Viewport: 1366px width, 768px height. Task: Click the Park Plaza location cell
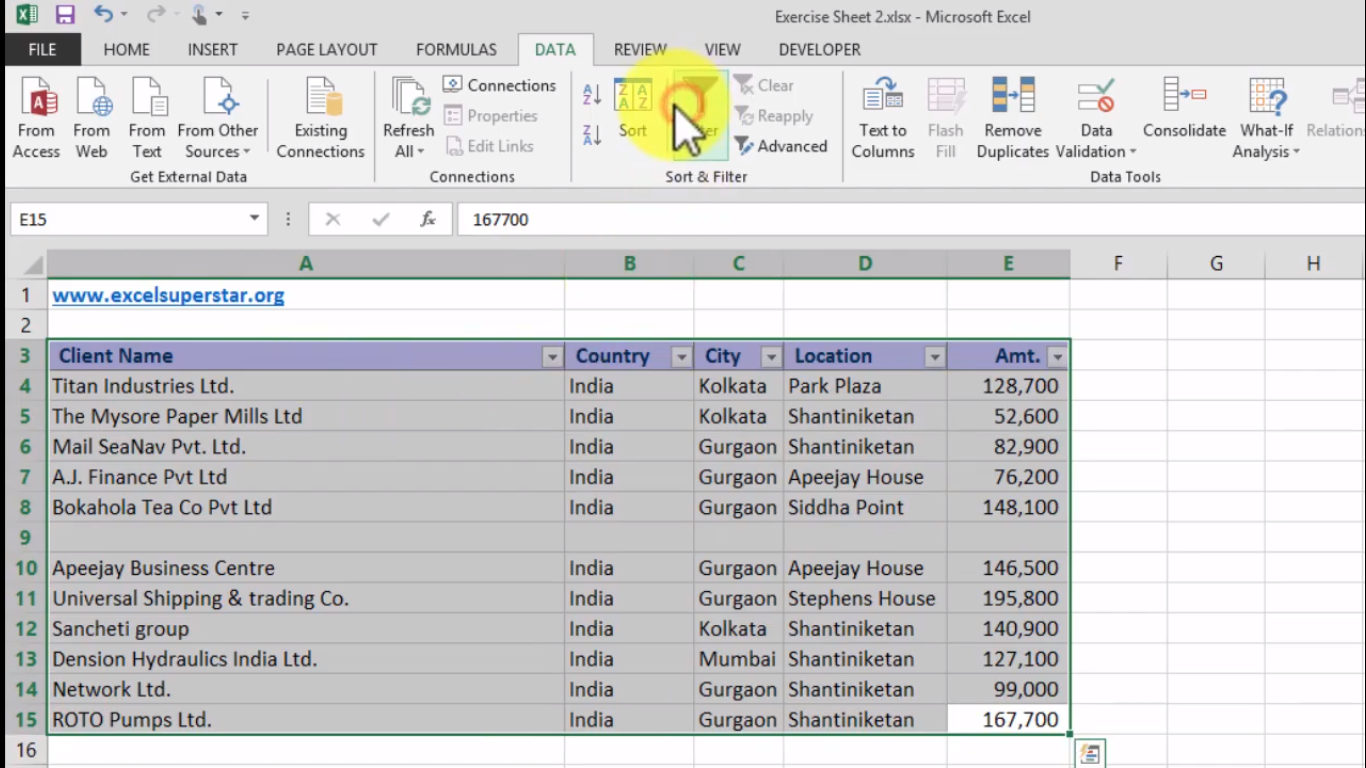[x=865, y=386]
